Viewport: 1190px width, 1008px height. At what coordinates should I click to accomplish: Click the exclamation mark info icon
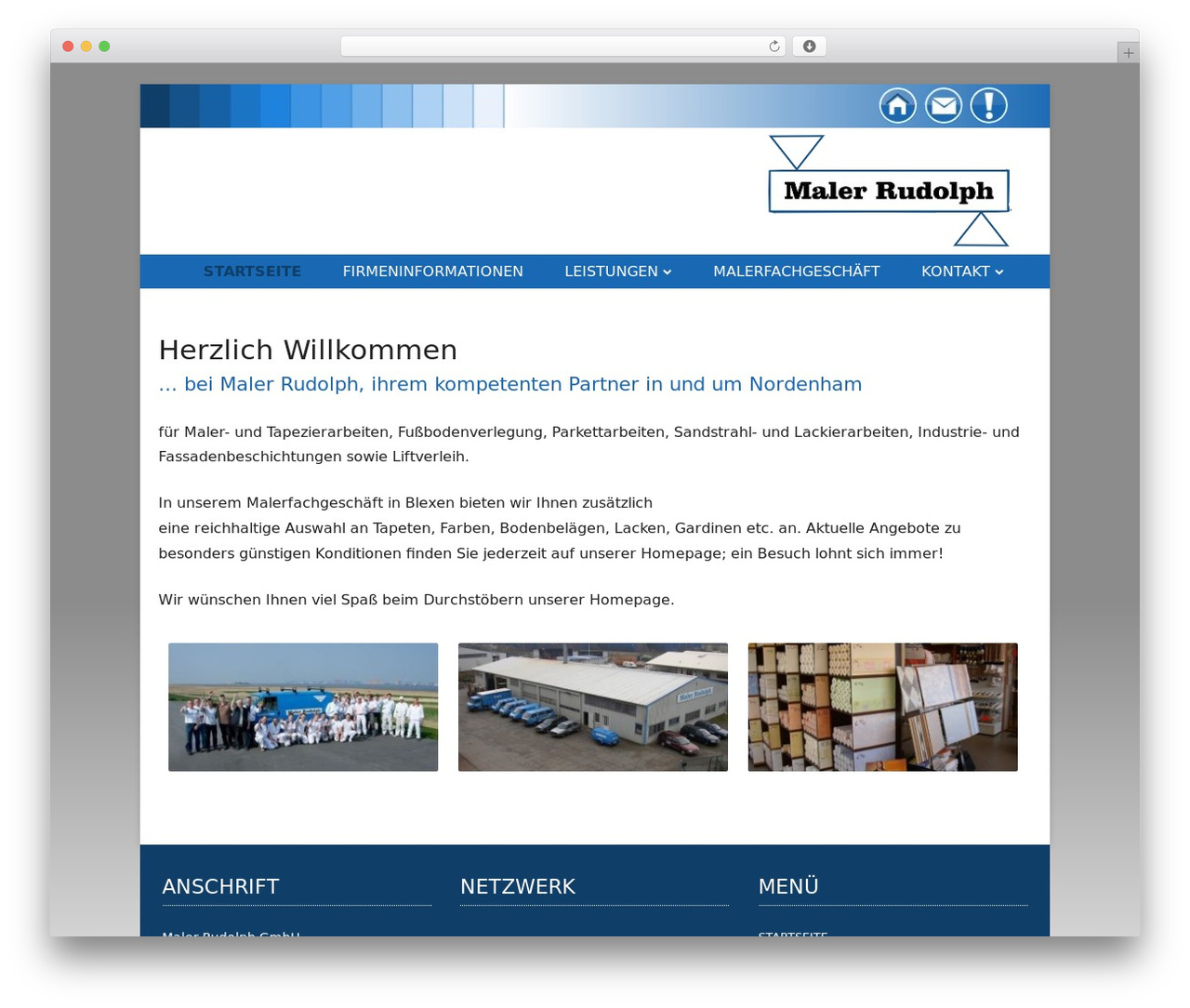[x=988, y=106]
